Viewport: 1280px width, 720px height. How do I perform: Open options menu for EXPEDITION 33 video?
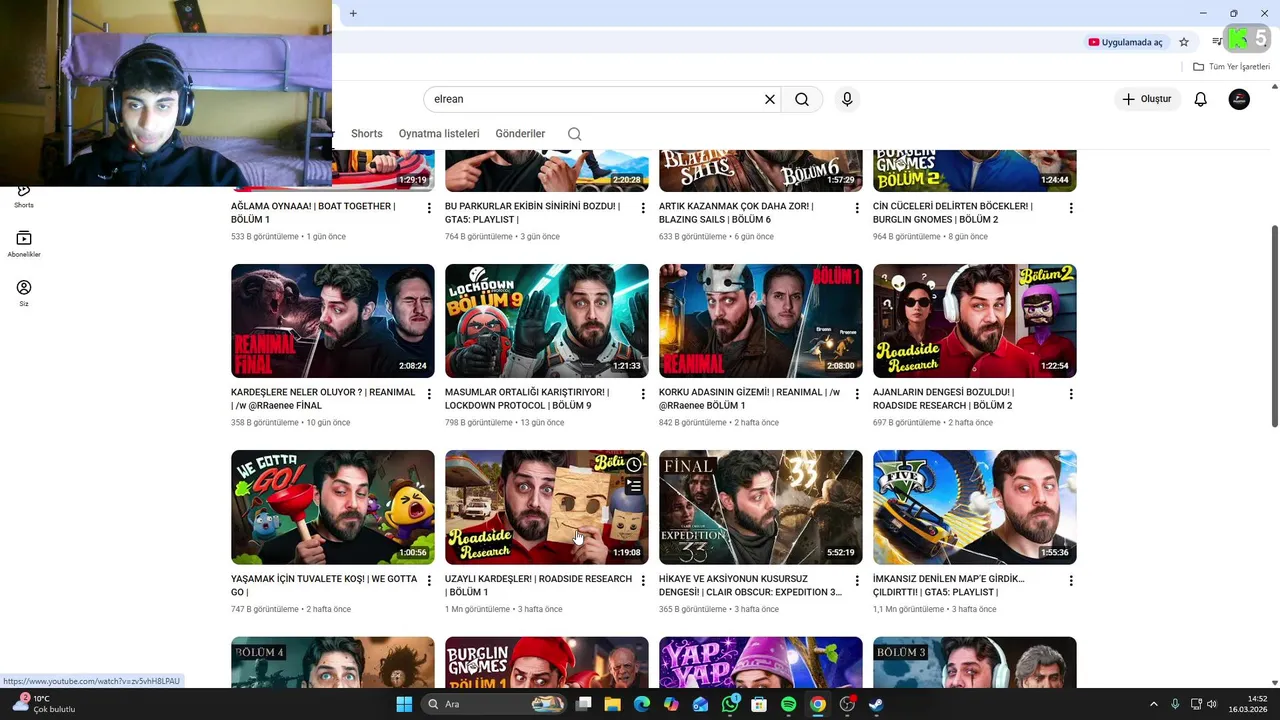coord(857,580)
